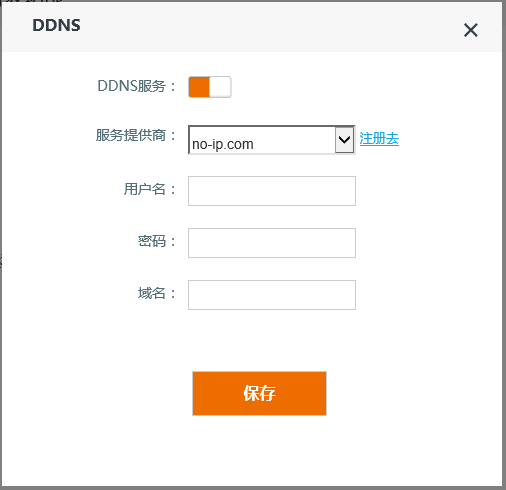506x490 pixels.
Task: Click the gray dialog header bar
Action: click(x=252, y=27)
